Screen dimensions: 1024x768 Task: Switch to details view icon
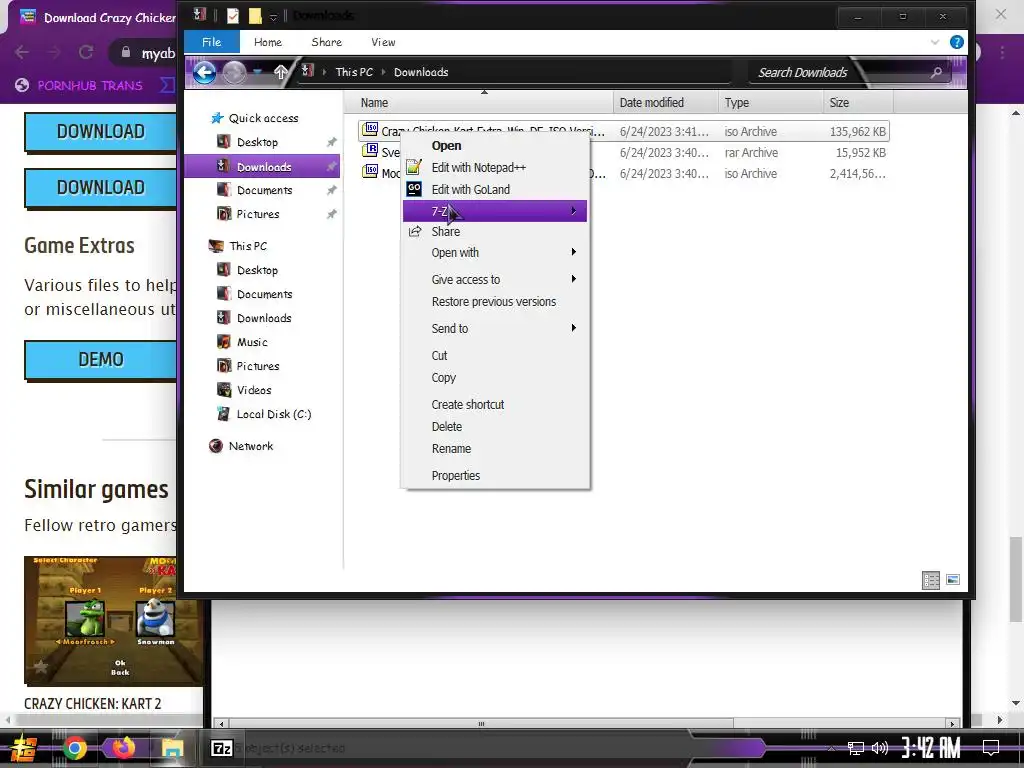click(x=931, y=580)
